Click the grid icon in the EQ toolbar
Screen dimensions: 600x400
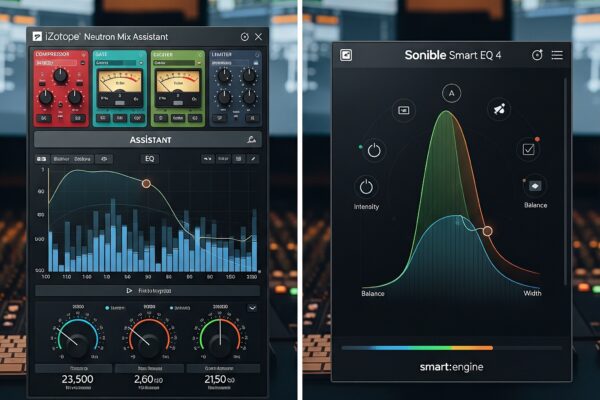238,159
